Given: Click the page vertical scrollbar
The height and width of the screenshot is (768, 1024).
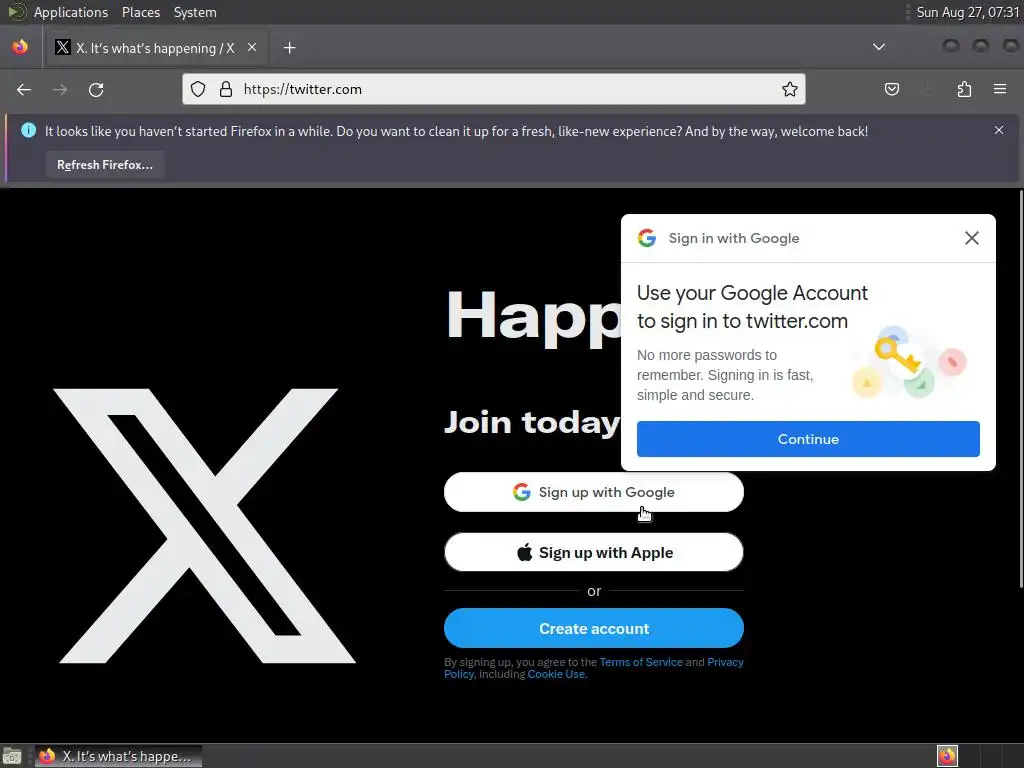Looking at the screenshot, I should tap(1021, 389).
